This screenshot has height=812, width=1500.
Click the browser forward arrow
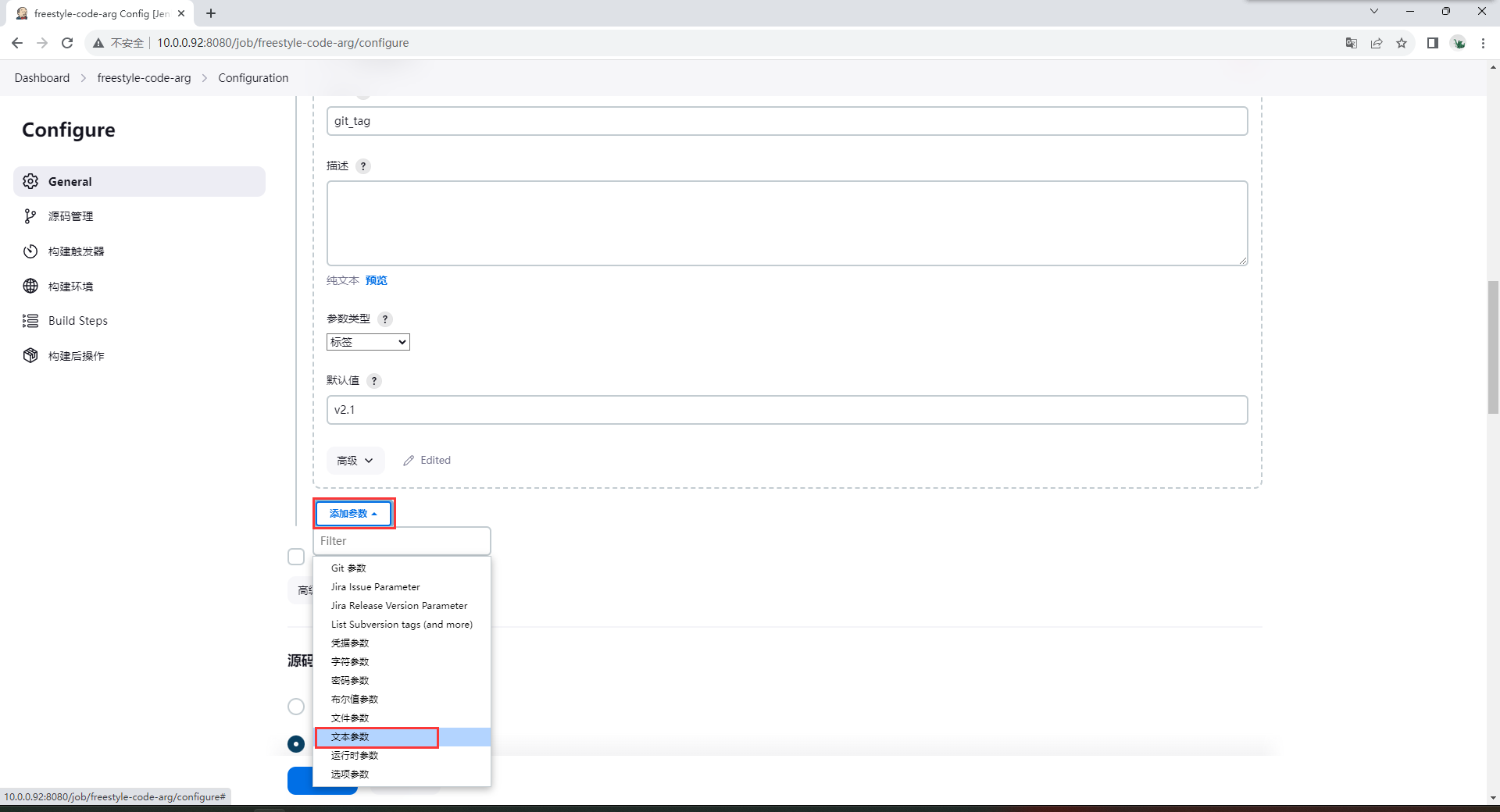click(42, 43)
